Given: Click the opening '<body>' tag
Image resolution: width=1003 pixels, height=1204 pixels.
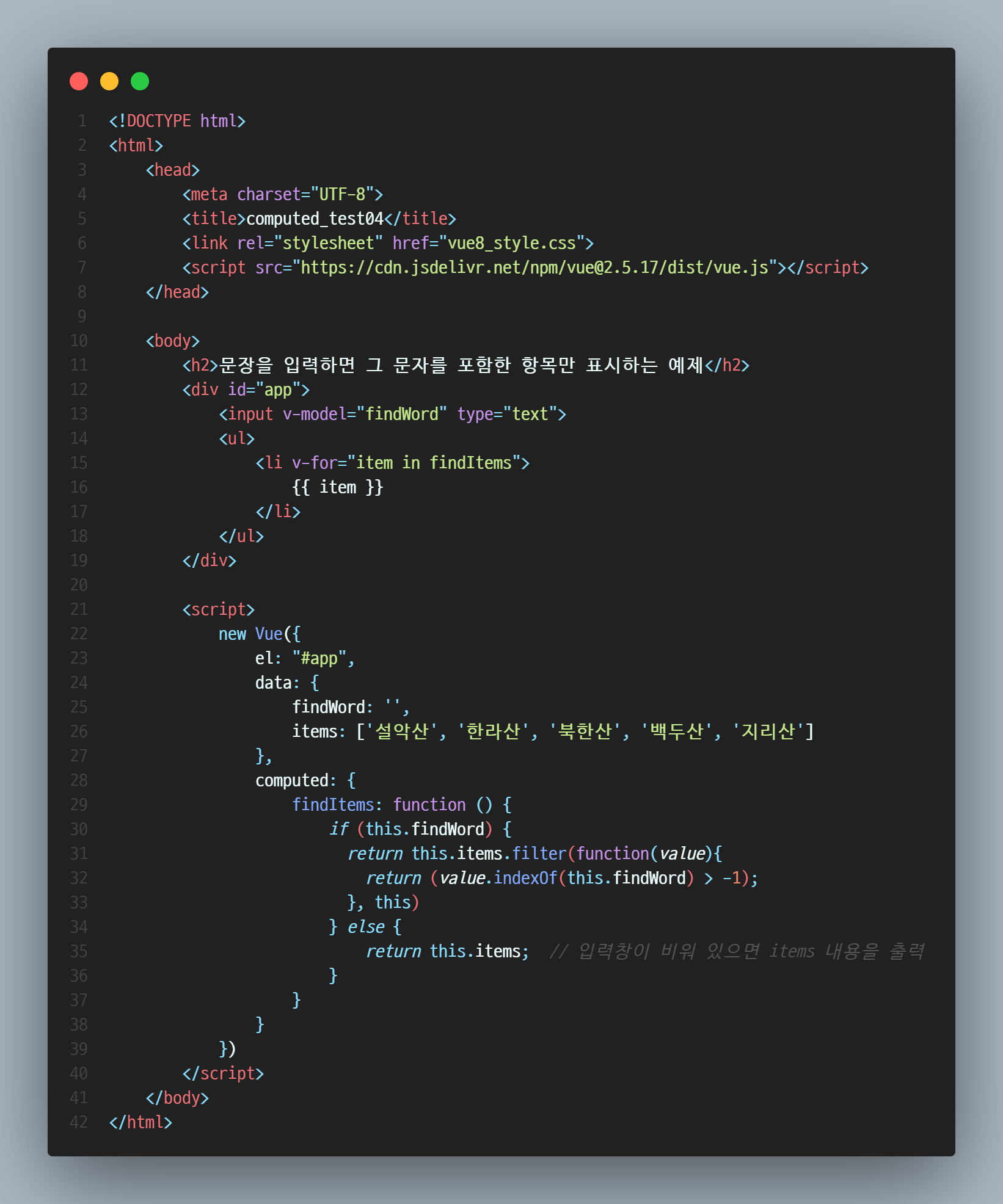Looking at the screenshot, I should (x=173, y=341).
